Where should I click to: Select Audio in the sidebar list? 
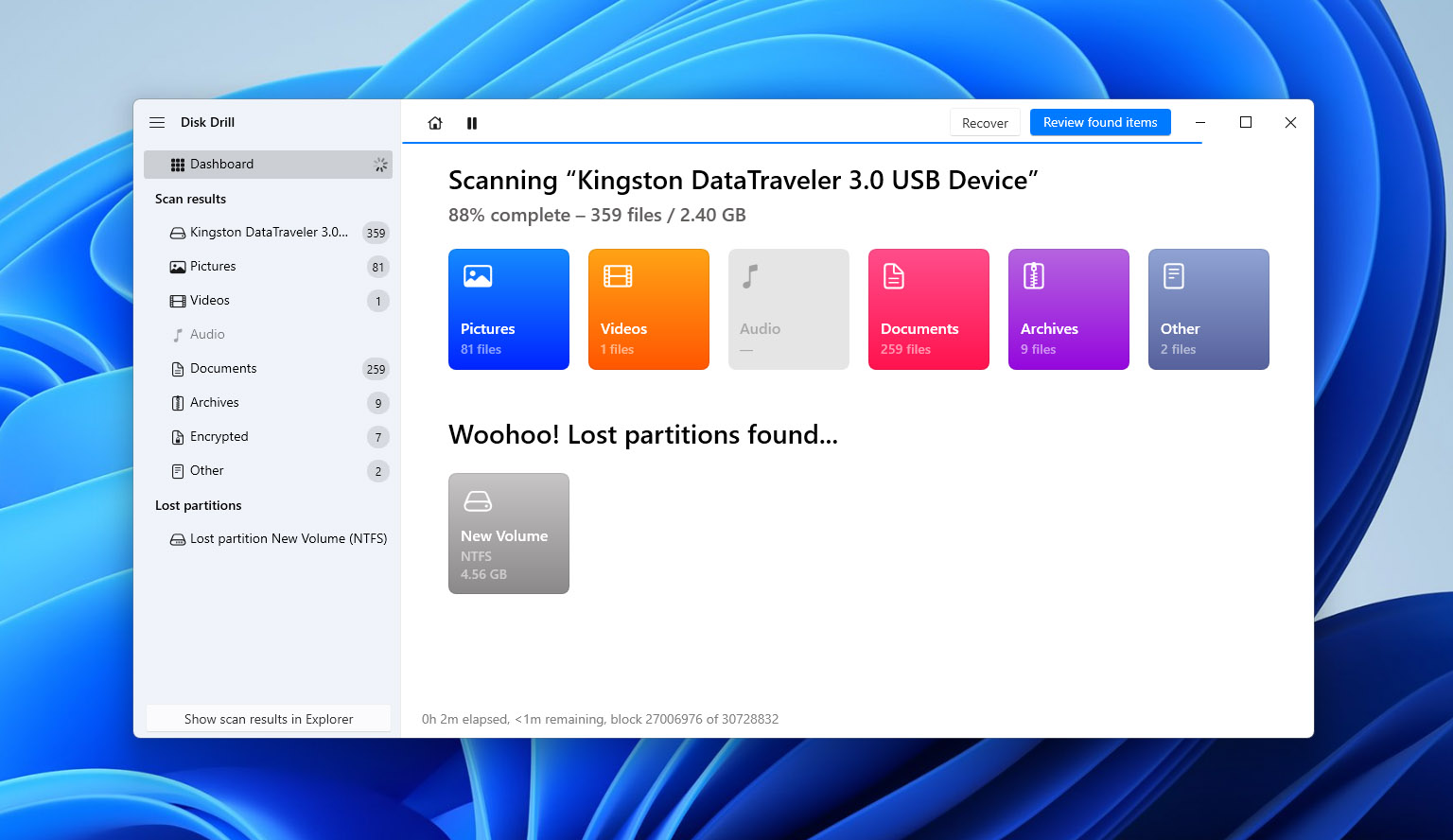[268, 335]
